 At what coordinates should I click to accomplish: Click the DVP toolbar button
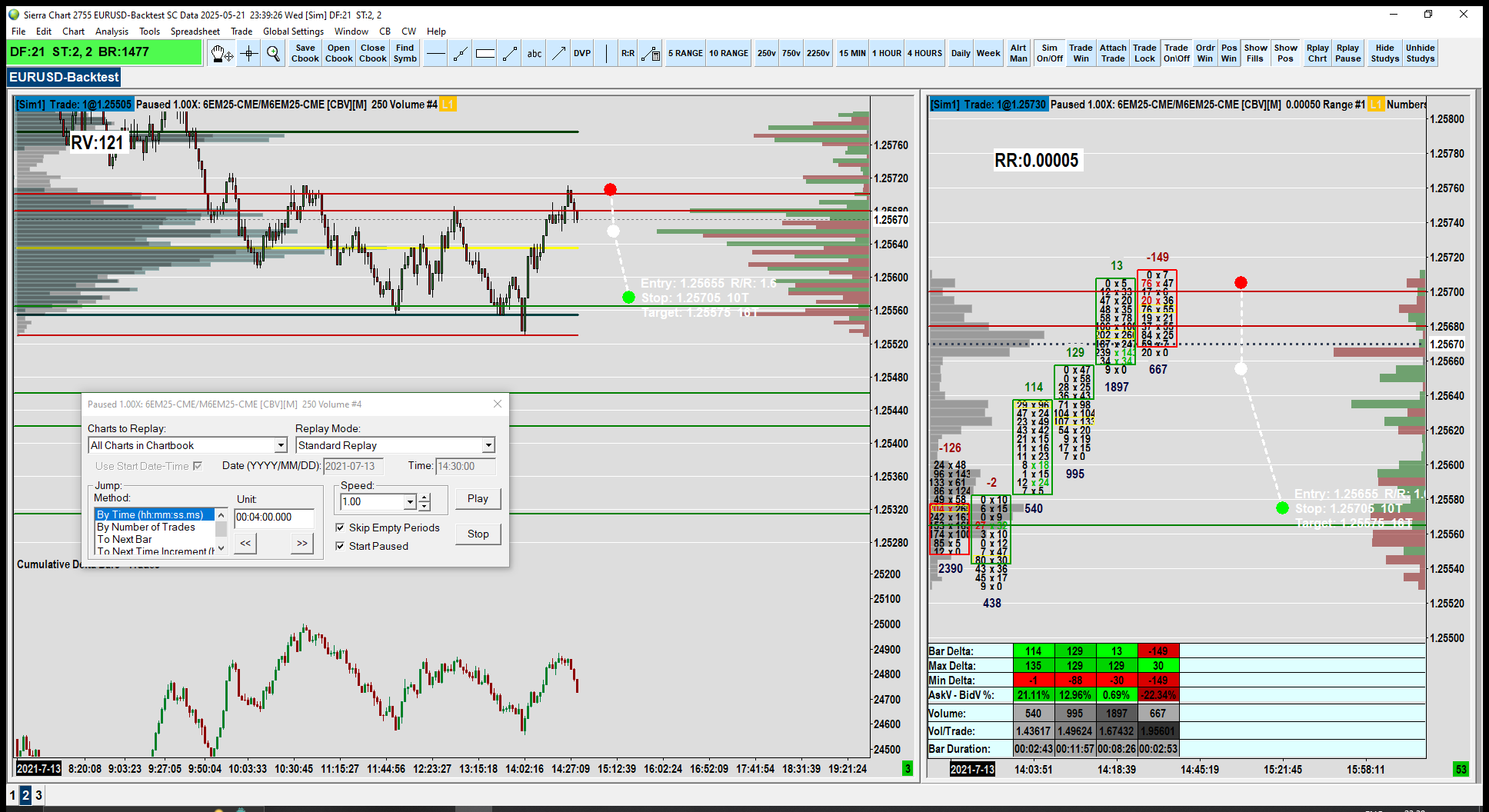tap(582, 53)
